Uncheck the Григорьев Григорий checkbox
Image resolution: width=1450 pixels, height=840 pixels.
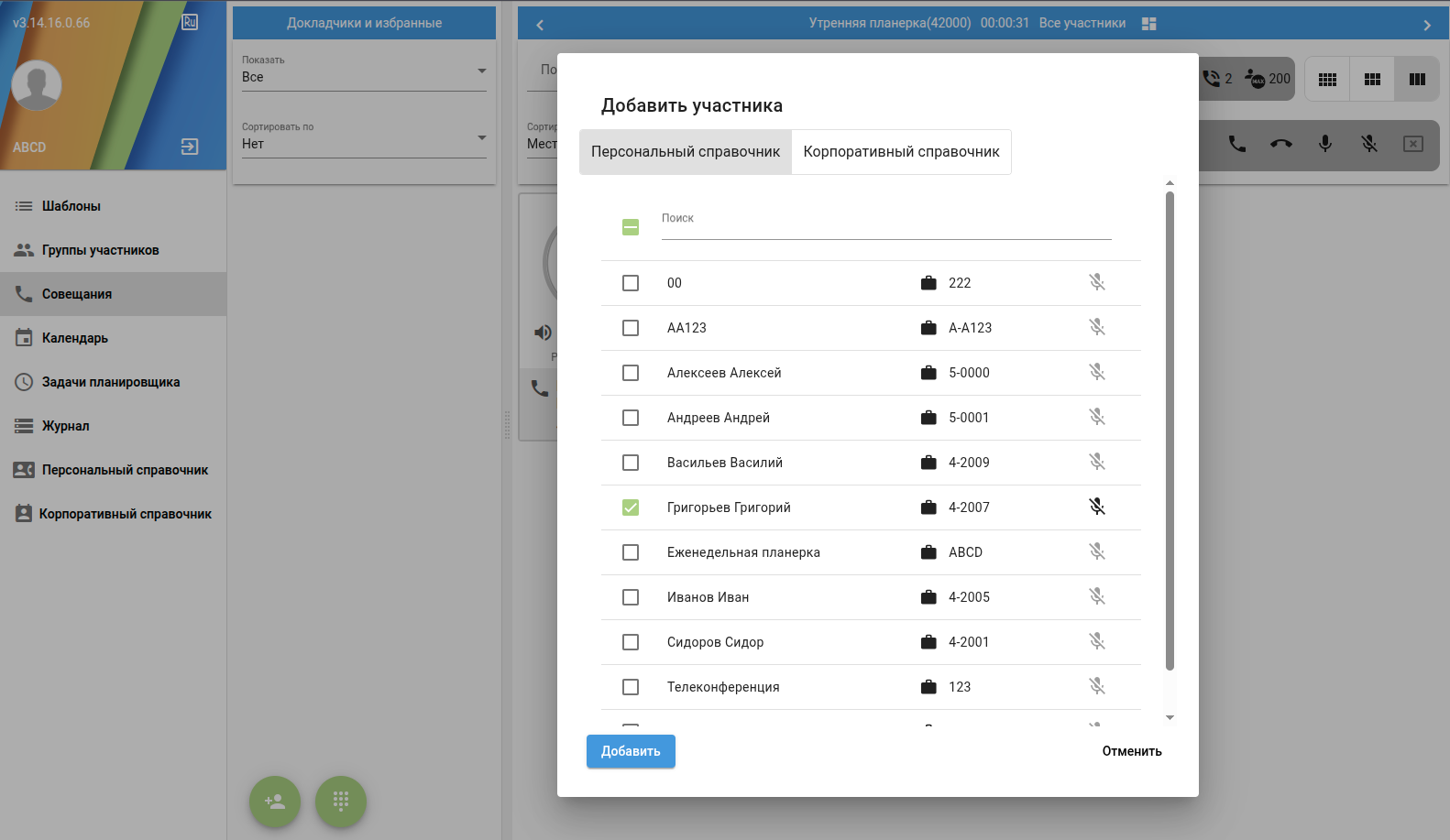pyautogui.click(x=631, y=507)
